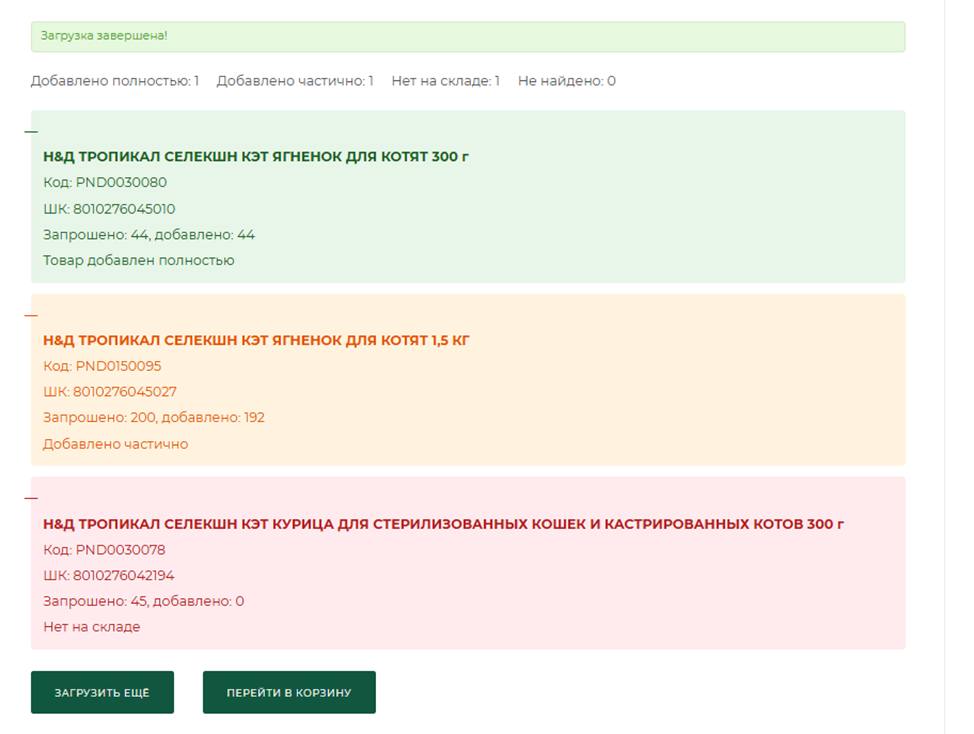Image resolution: width=974 pixels, height=734 pixels.
Task: Click orange 'Добавлено частично' status line
Action: coord(116,444)
